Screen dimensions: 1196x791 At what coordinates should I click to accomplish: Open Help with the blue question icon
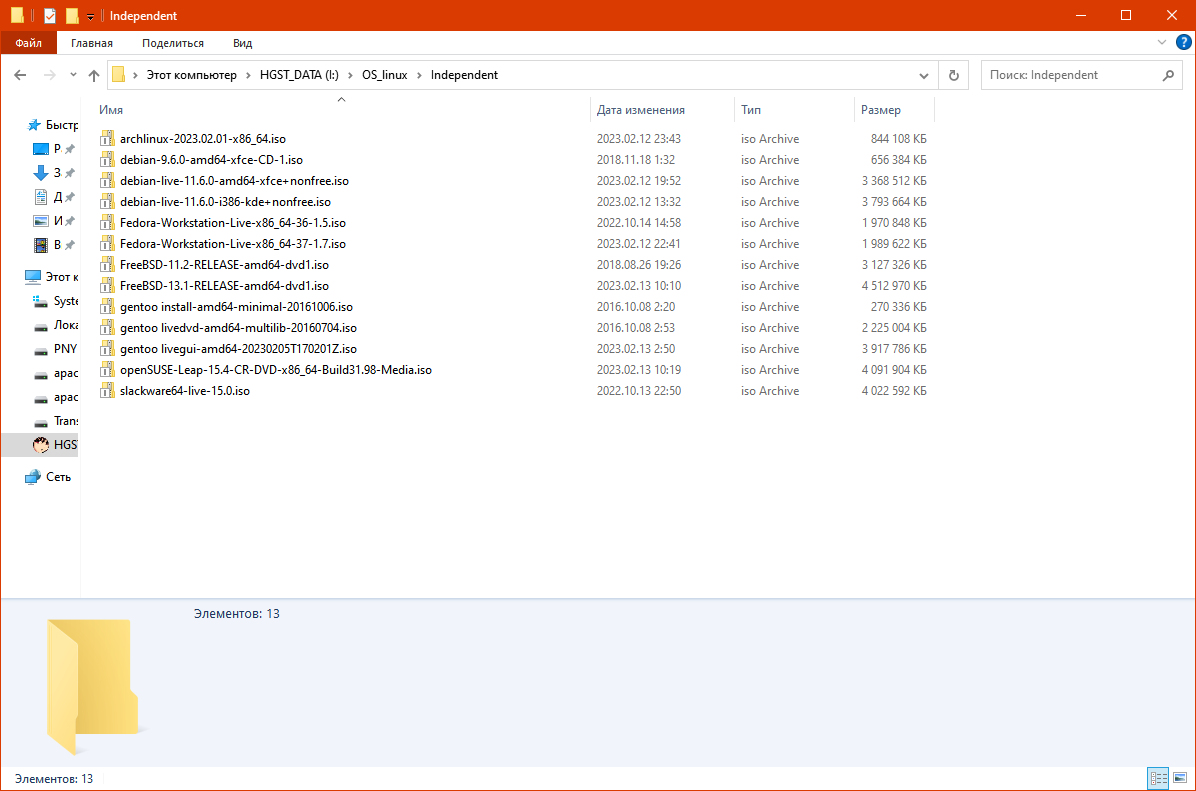tap(1184, 42)
